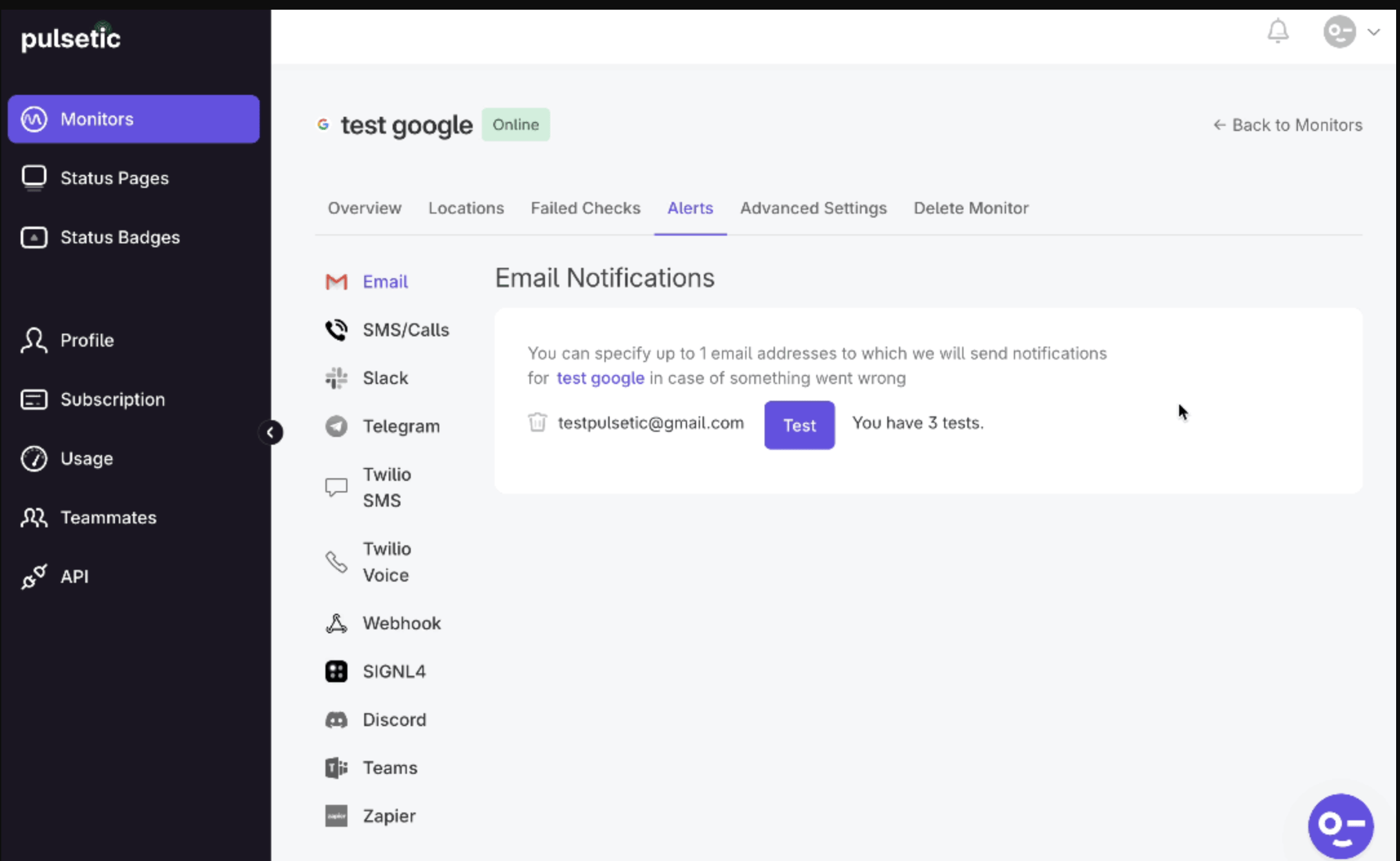
Task: Follow the test google monitor link
Action: [x=601, y=378]
